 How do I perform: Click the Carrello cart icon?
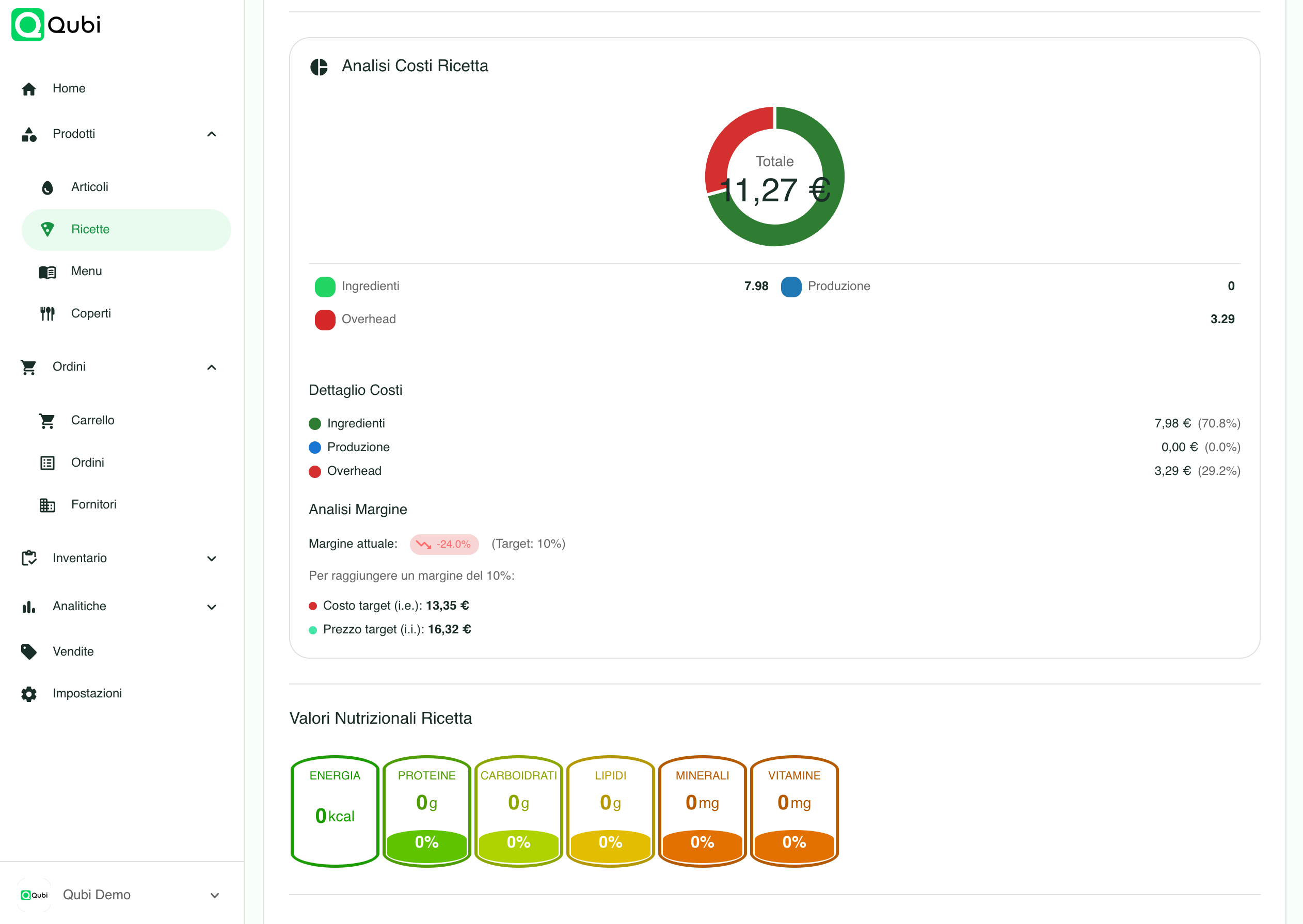[x=47, y=421]
